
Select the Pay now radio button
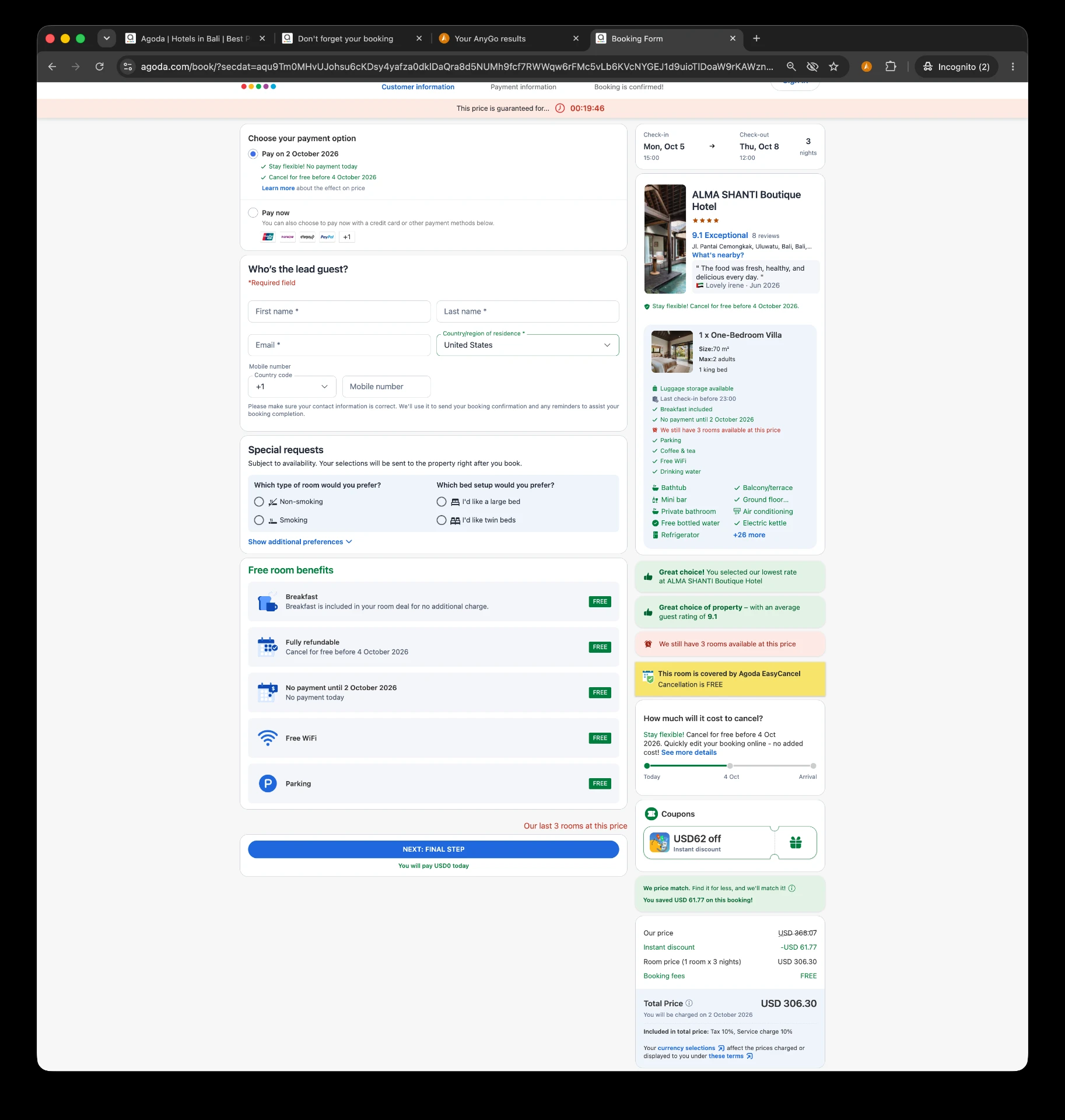click(x=253, y=213)
